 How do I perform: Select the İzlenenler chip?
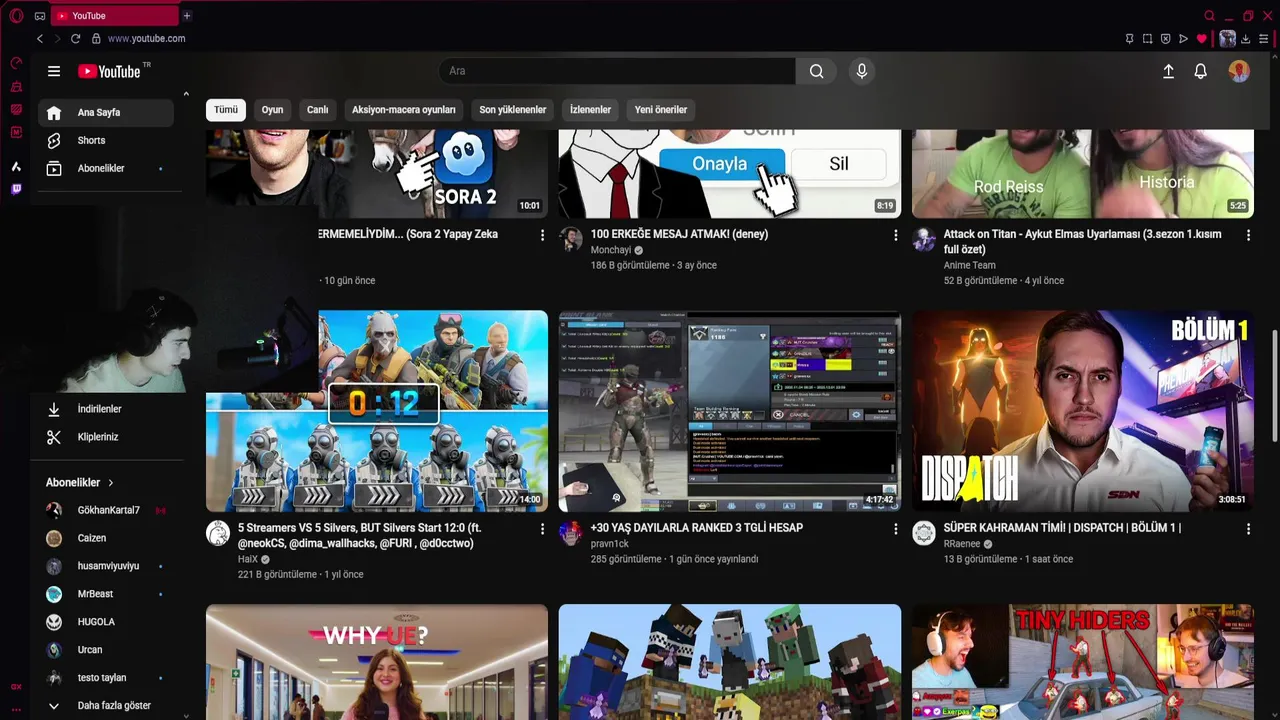coord(590,110)
